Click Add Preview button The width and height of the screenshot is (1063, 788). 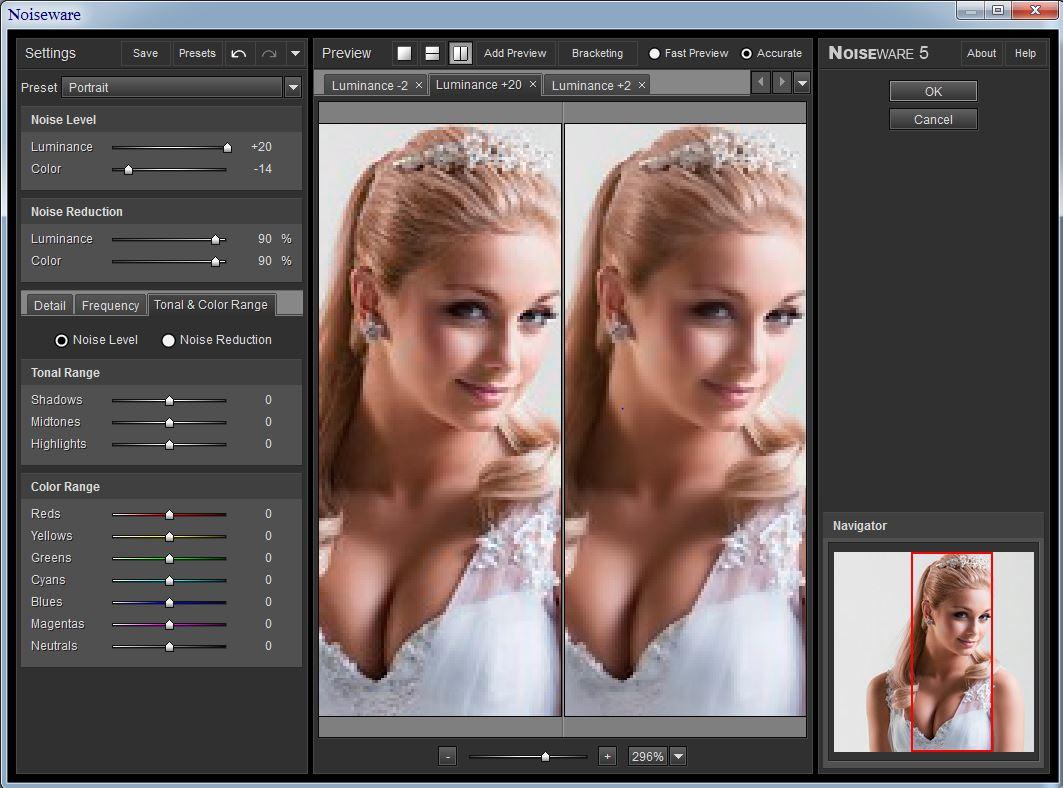(515, 54)
